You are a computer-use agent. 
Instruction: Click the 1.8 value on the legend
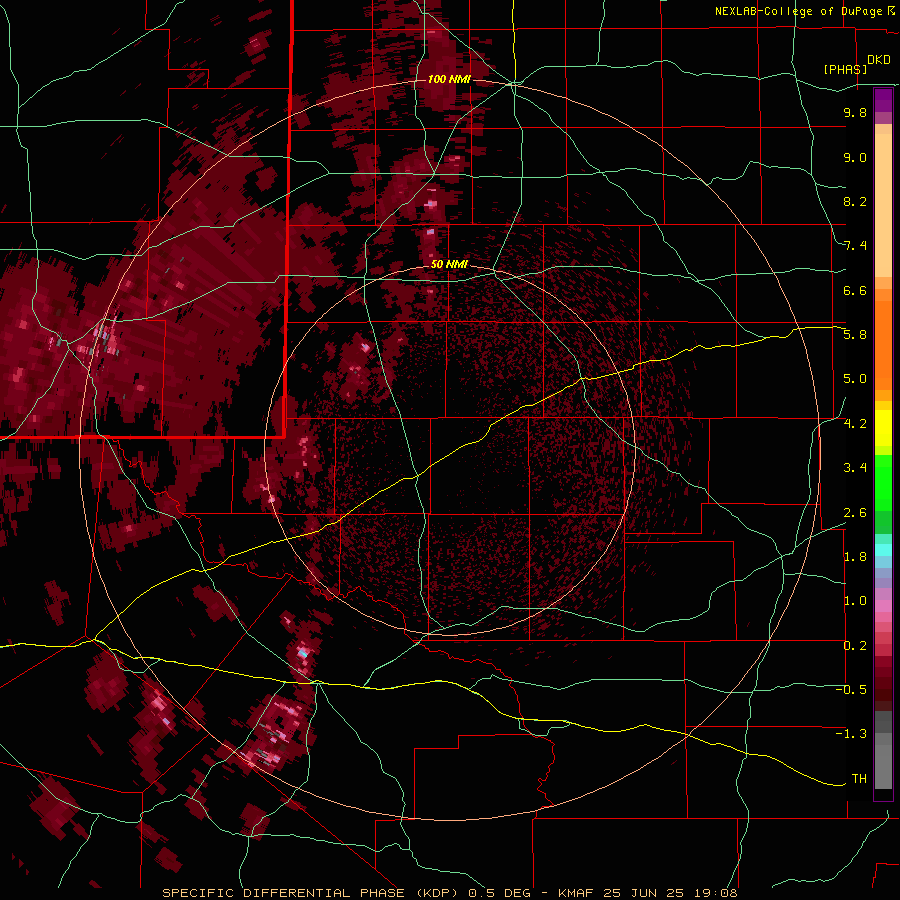[x=855, y=557]
